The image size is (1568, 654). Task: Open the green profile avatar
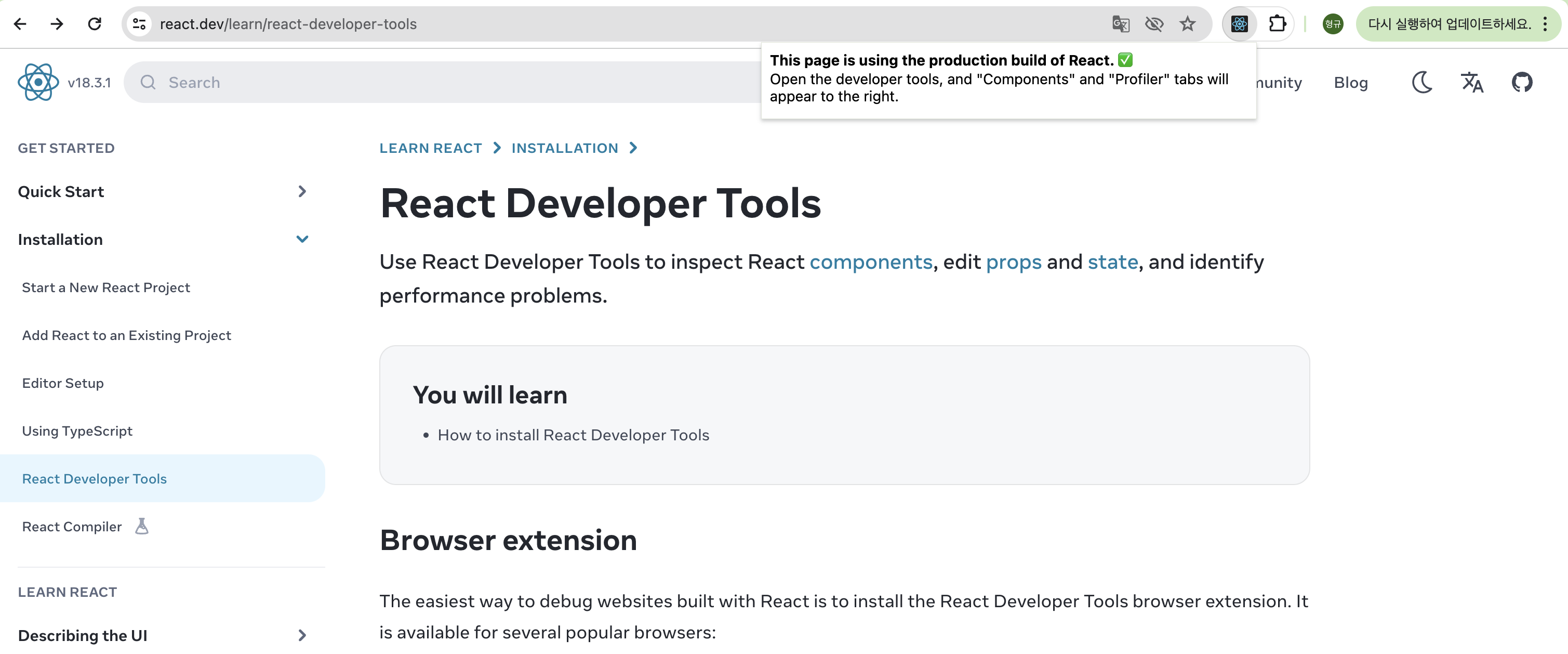coord(1333,24)
